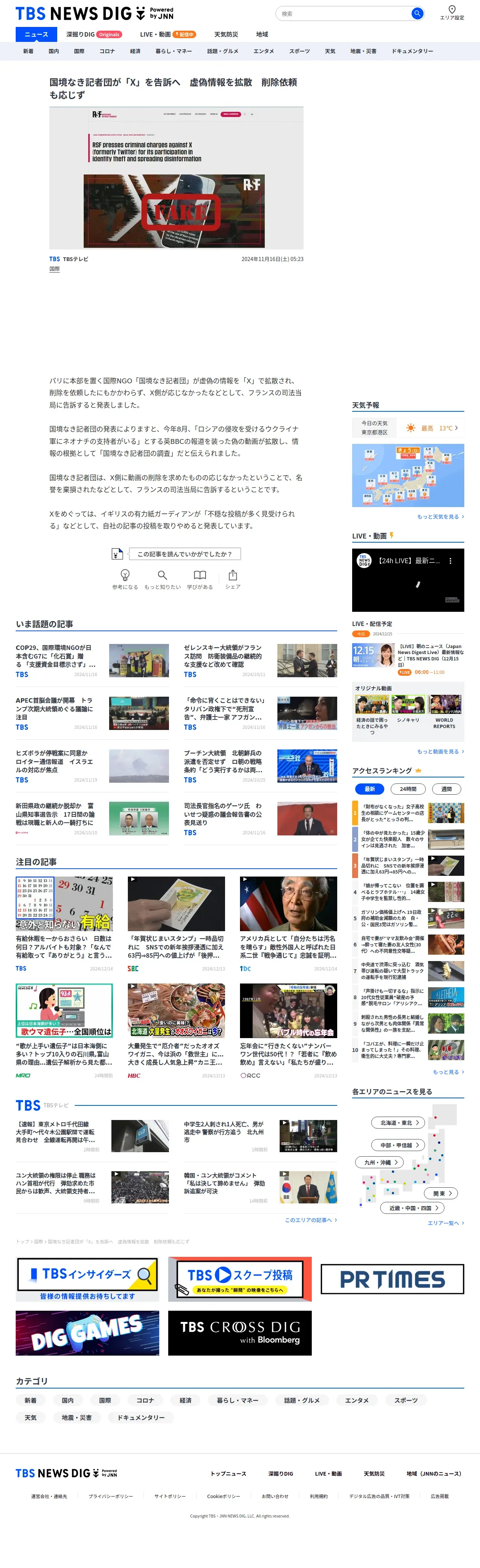
Task: Click the PR TIMES banner
Action: (x=393, y=1279)
